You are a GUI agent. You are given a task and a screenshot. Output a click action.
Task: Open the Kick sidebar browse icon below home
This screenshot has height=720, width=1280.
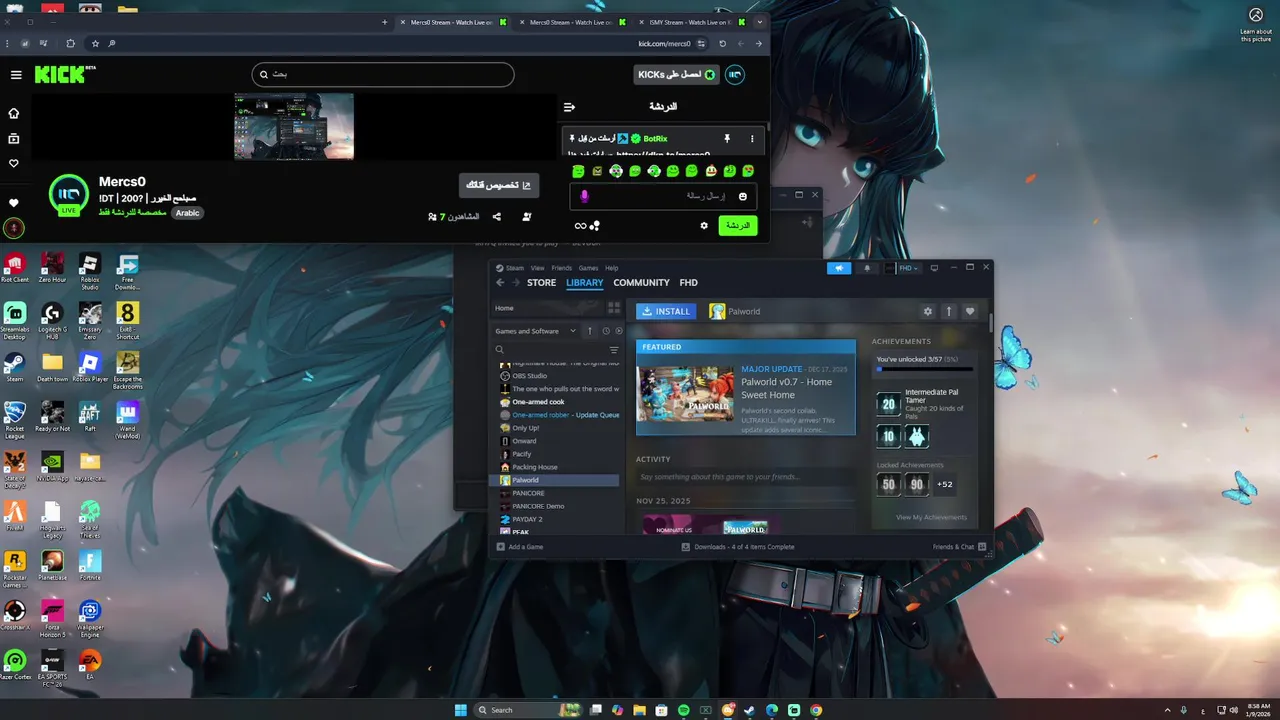click(14, 138)
